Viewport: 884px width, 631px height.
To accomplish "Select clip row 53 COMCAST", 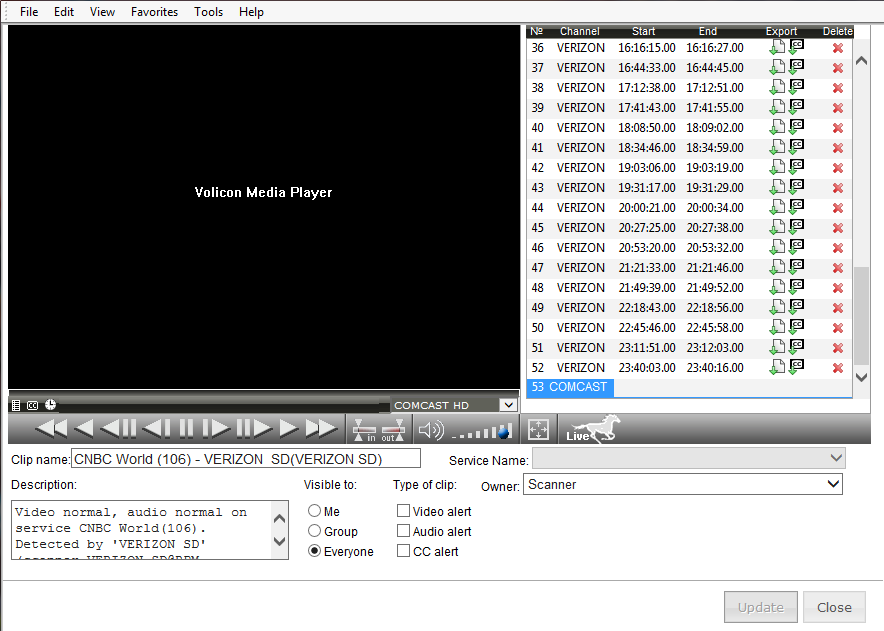I will pyautogui.click(x=570, y=387).
